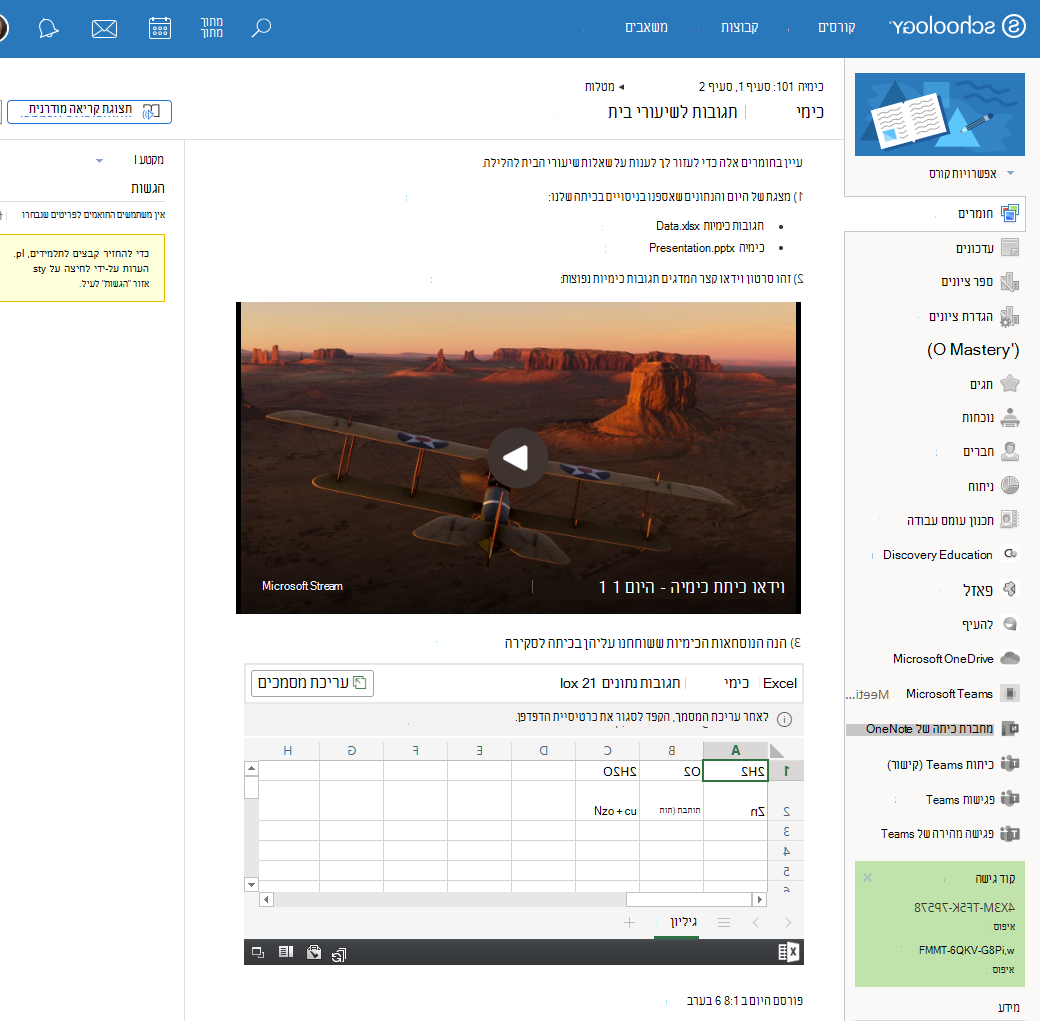Select row header 3 in the spreadsheet
The image size is (1040, 1021).
[x=786, y=831]
